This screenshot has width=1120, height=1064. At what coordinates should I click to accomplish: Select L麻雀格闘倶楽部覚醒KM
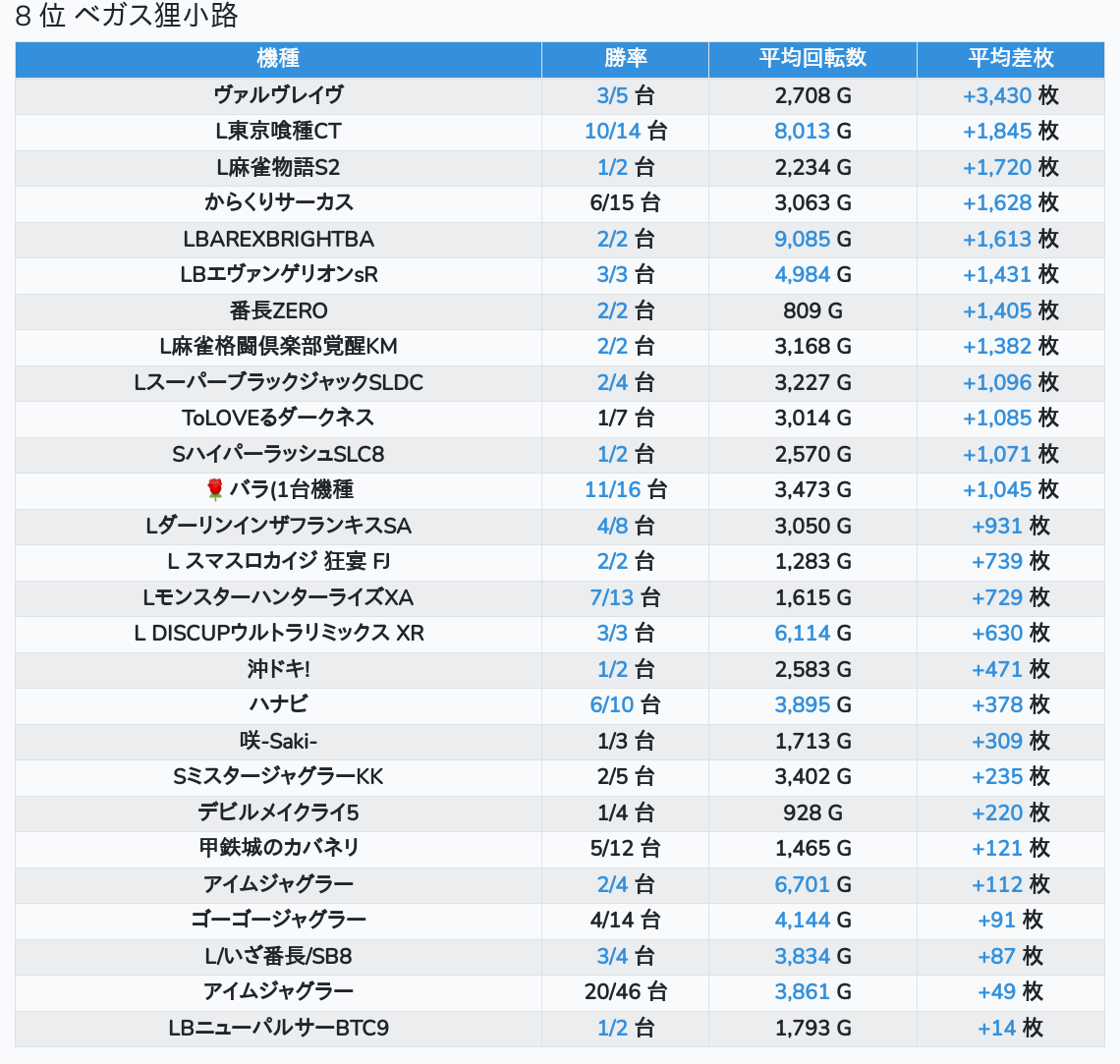click(279, 347)
